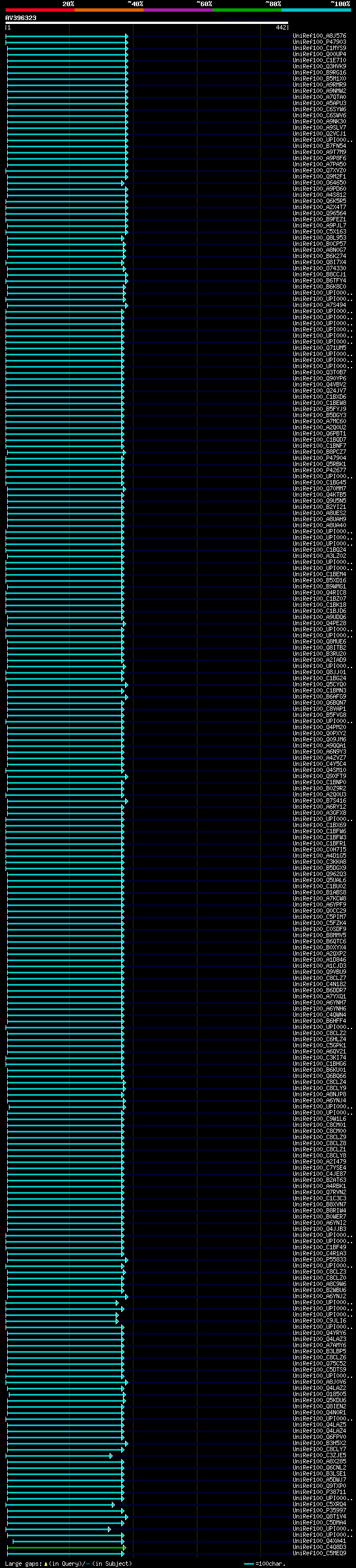Click the red ~20% identity legend bar
The width and height of the screenshot is (356, 1568).
pos(40,10)
